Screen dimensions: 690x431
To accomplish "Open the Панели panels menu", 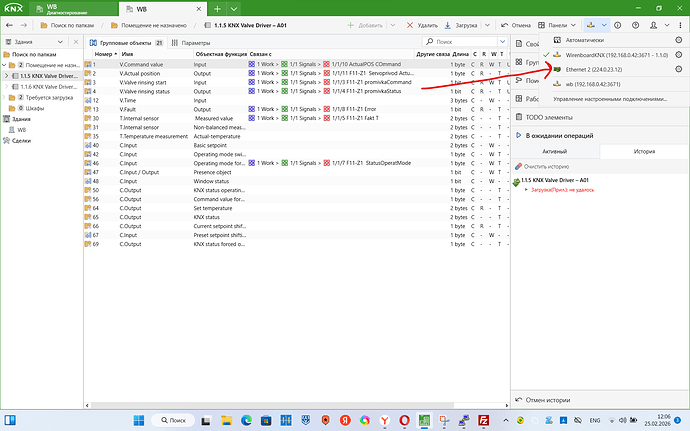I will pyautogui.click(x=557, y=26).
